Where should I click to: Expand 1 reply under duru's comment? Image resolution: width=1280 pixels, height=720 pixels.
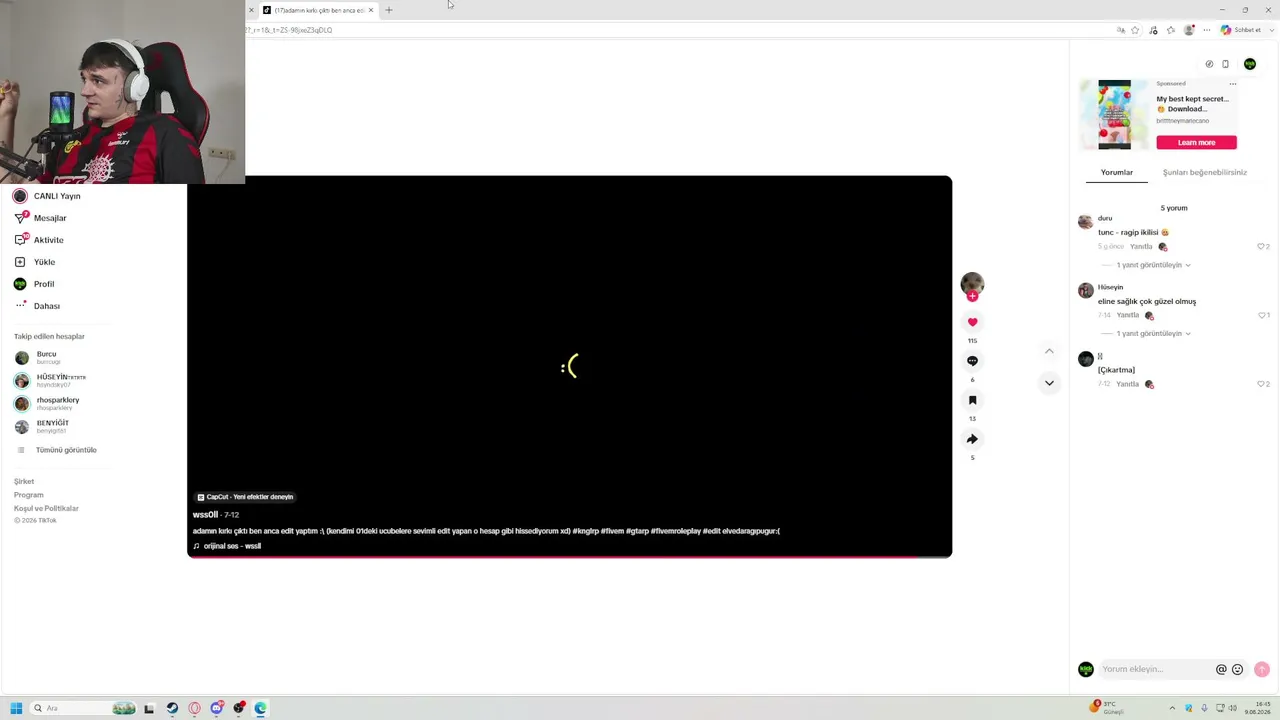pos(1153,265)
